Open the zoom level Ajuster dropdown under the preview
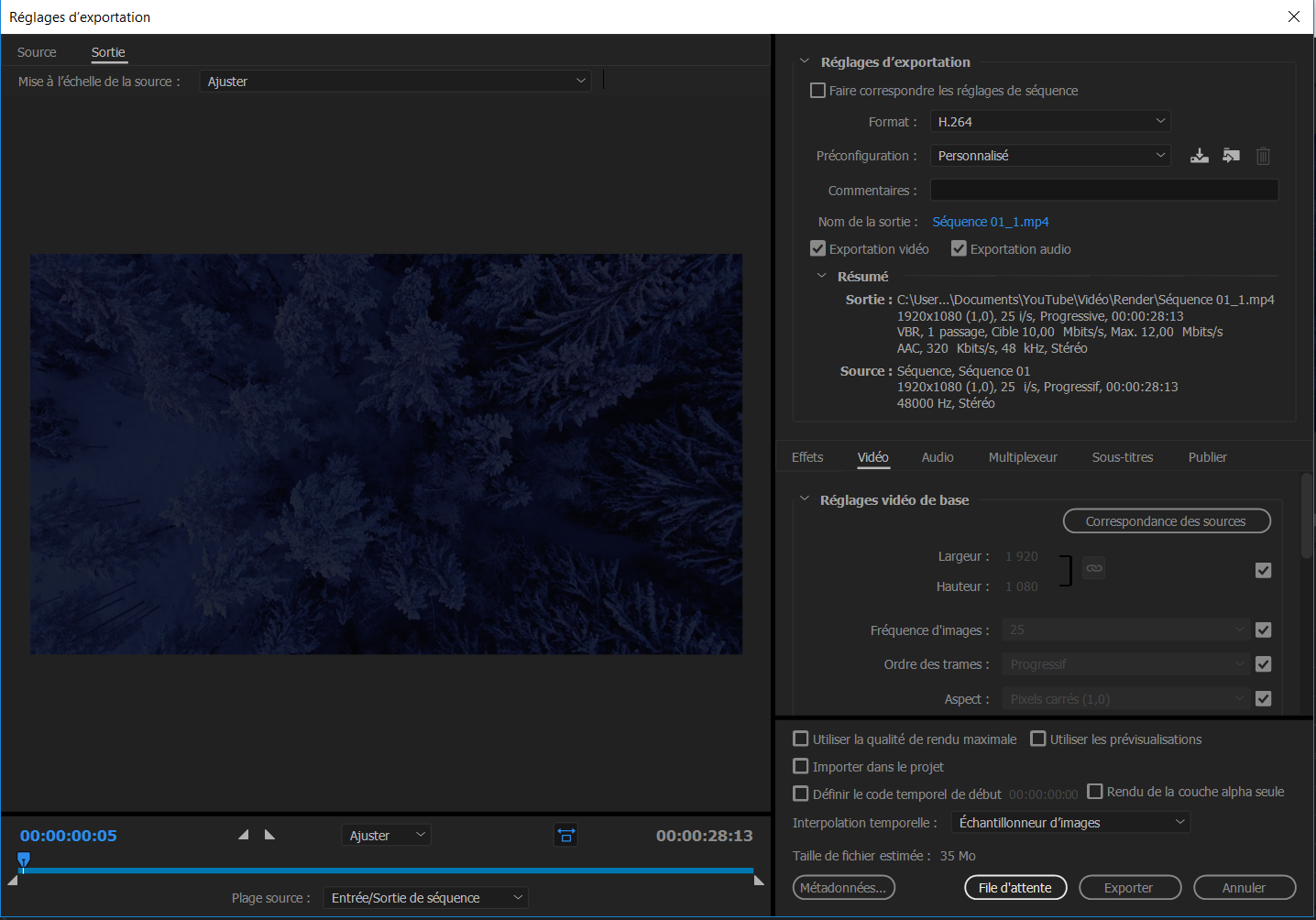This screenshot has height=920, width=1316. click(x=386, y=835)
